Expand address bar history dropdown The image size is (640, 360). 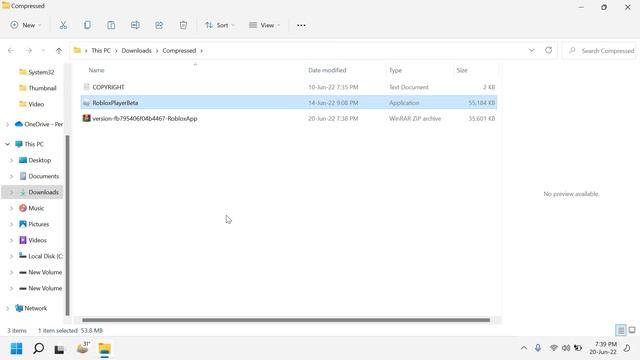click(x=531, y=50)
